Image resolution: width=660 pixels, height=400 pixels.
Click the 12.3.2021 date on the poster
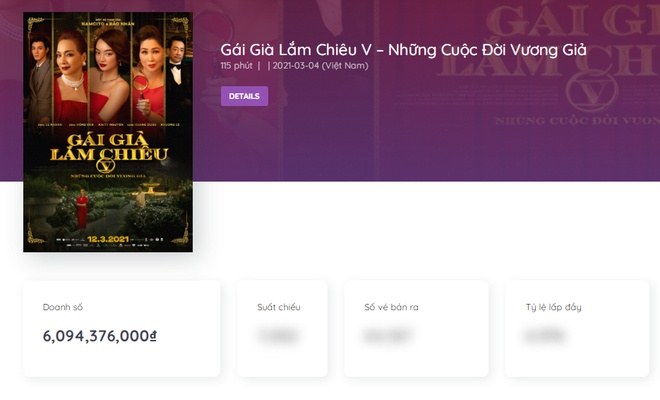[108, 239]
